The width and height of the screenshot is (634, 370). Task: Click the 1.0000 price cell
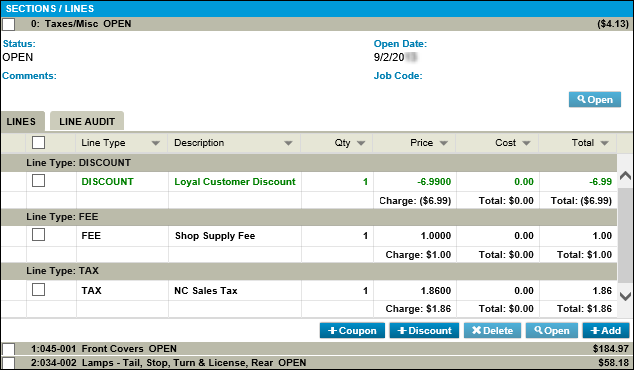435,236
